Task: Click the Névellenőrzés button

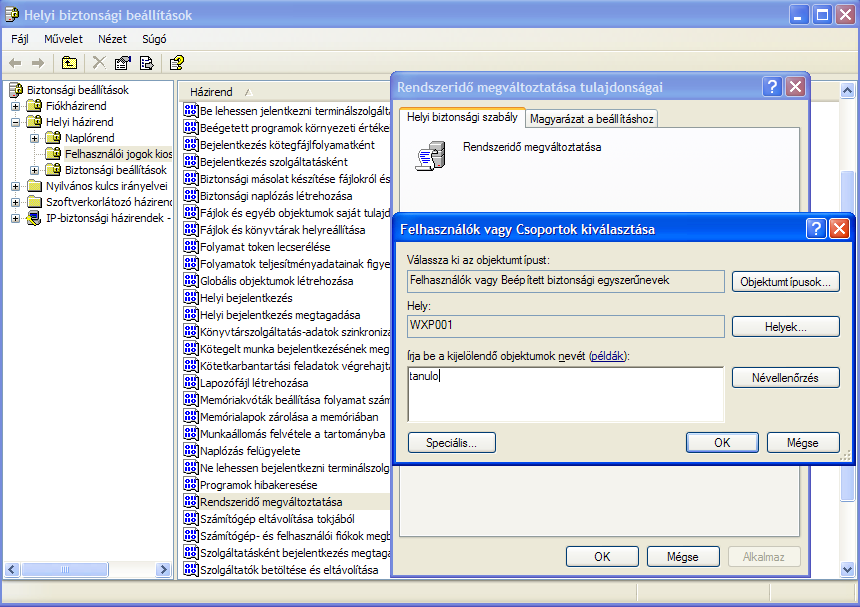Action: coord(785,378)
